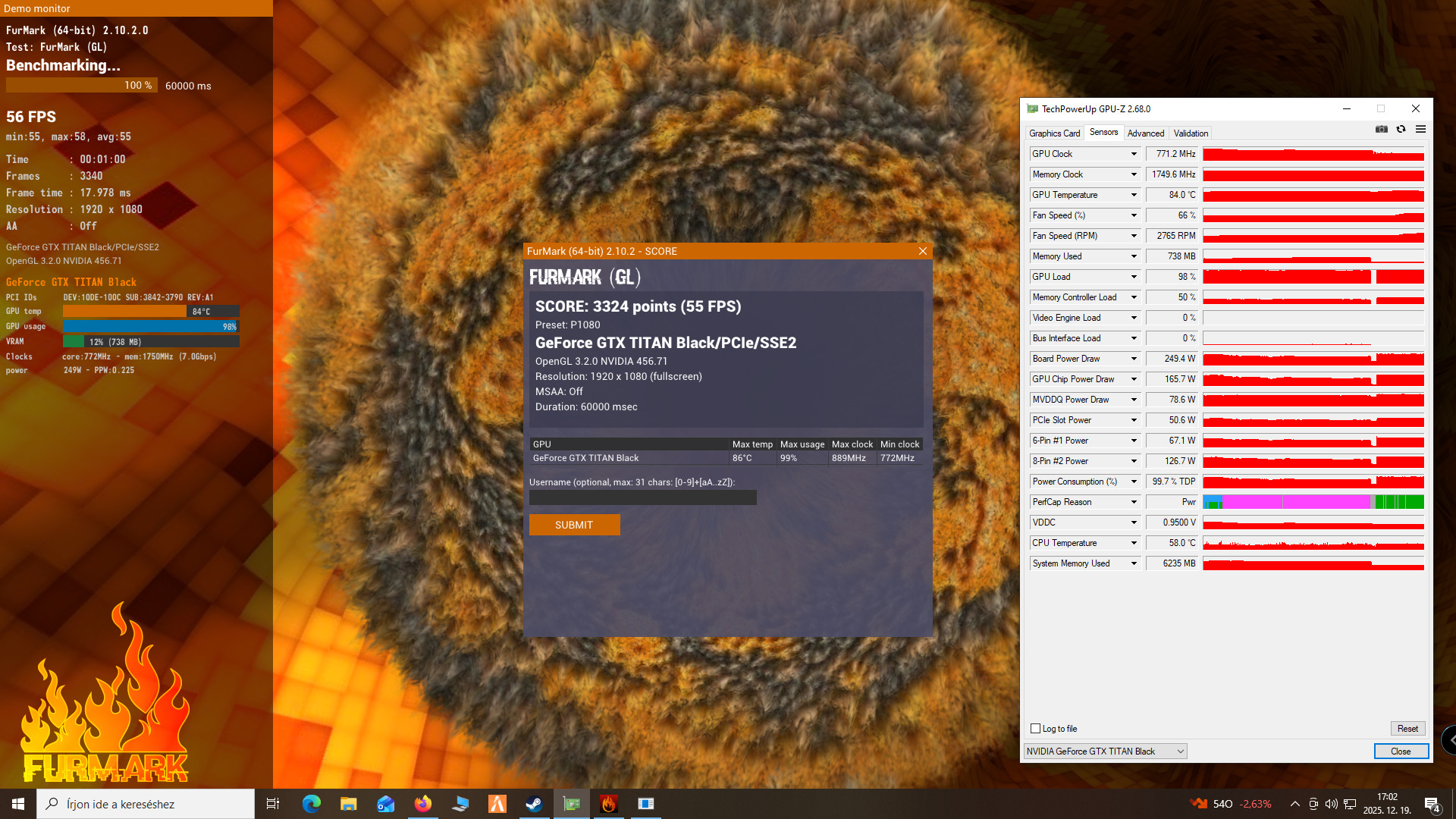The height and width of the screenshot is (819, 1456).
Task: Switch to the Graphics Card tab
Action: [x=1054, y=133]
